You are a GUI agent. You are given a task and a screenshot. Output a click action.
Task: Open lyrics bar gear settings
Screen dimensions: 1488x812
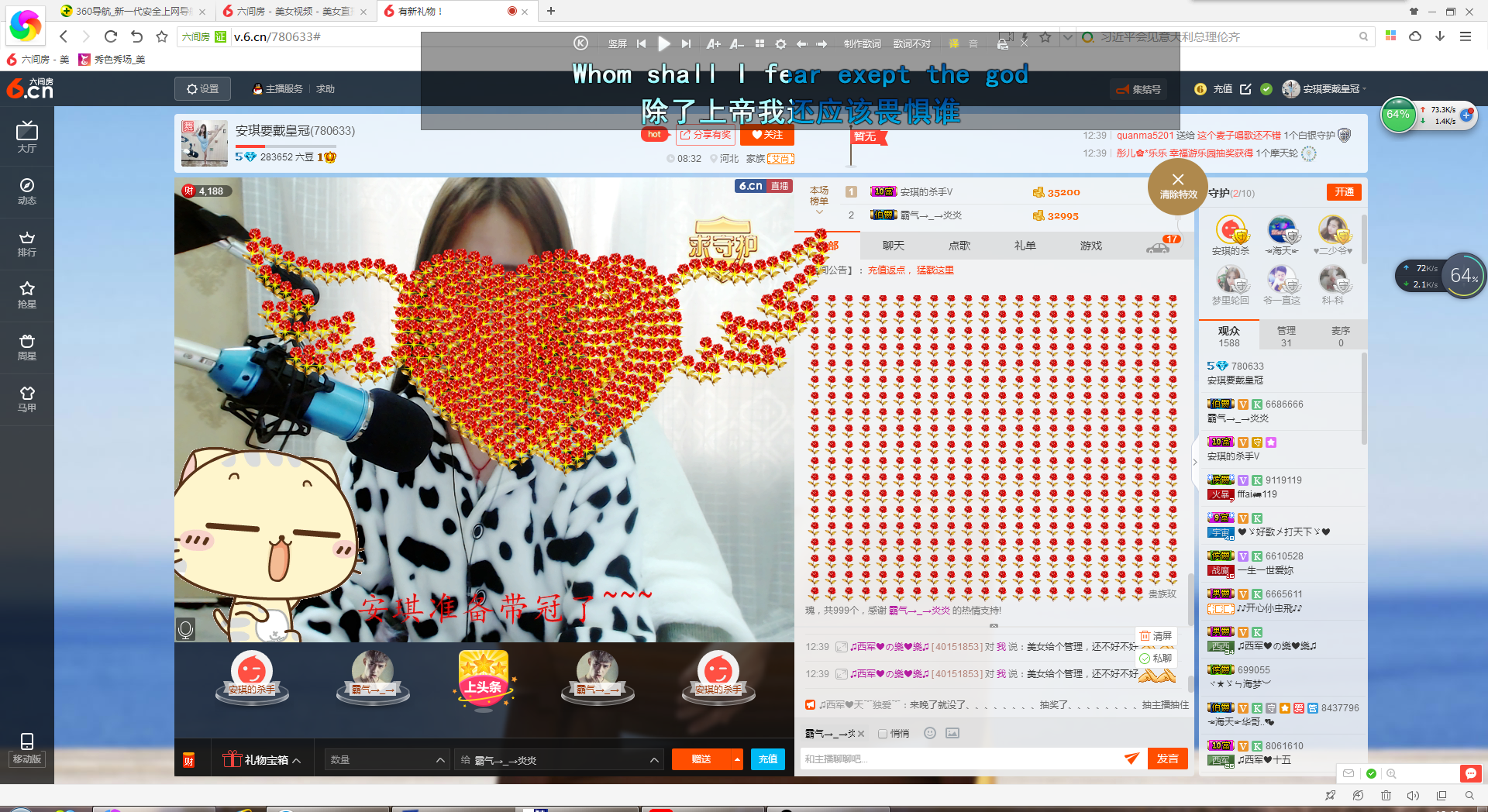780,43
